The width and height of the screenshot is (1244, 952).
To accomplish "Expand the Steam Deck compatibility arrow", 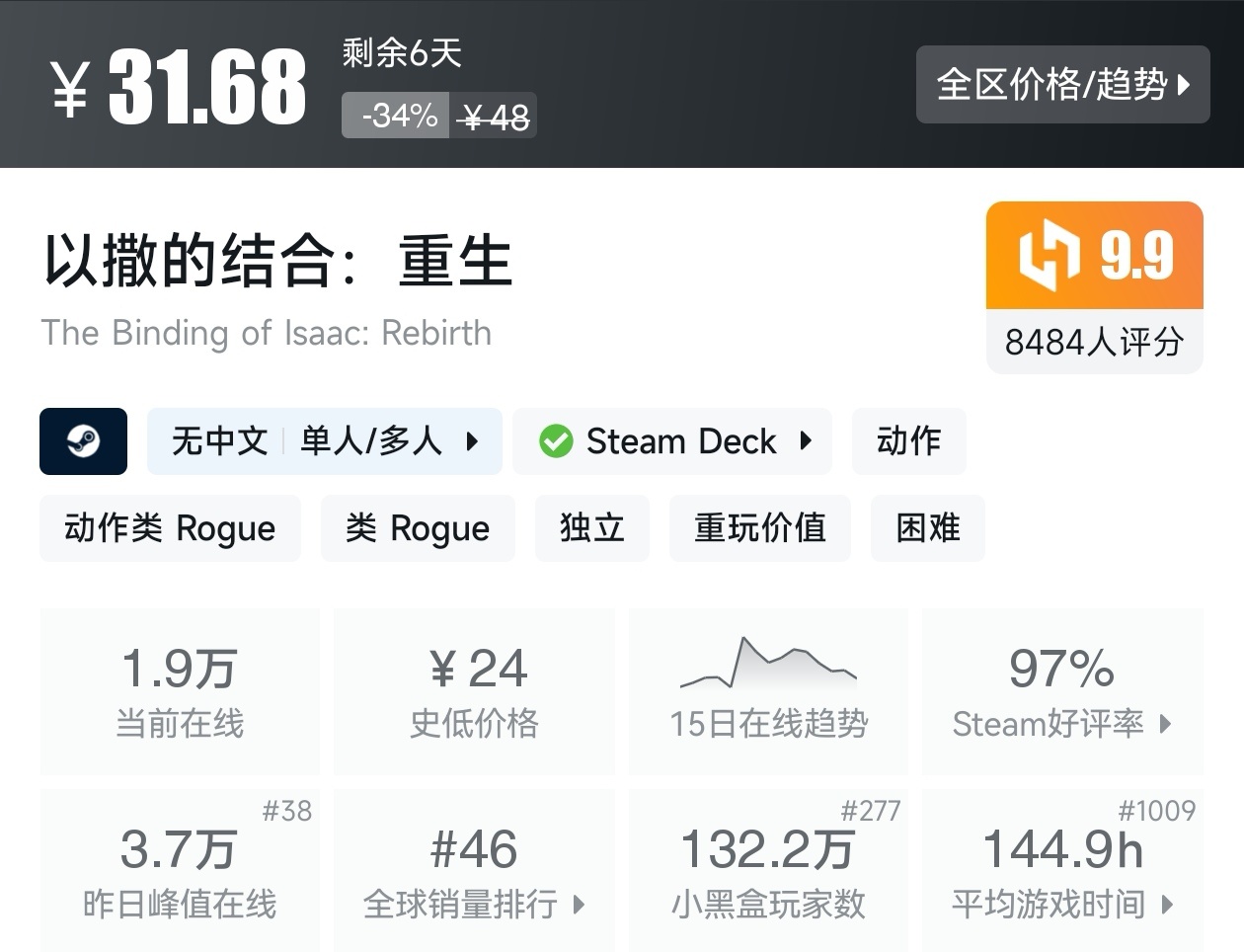I will click(806, 441).
